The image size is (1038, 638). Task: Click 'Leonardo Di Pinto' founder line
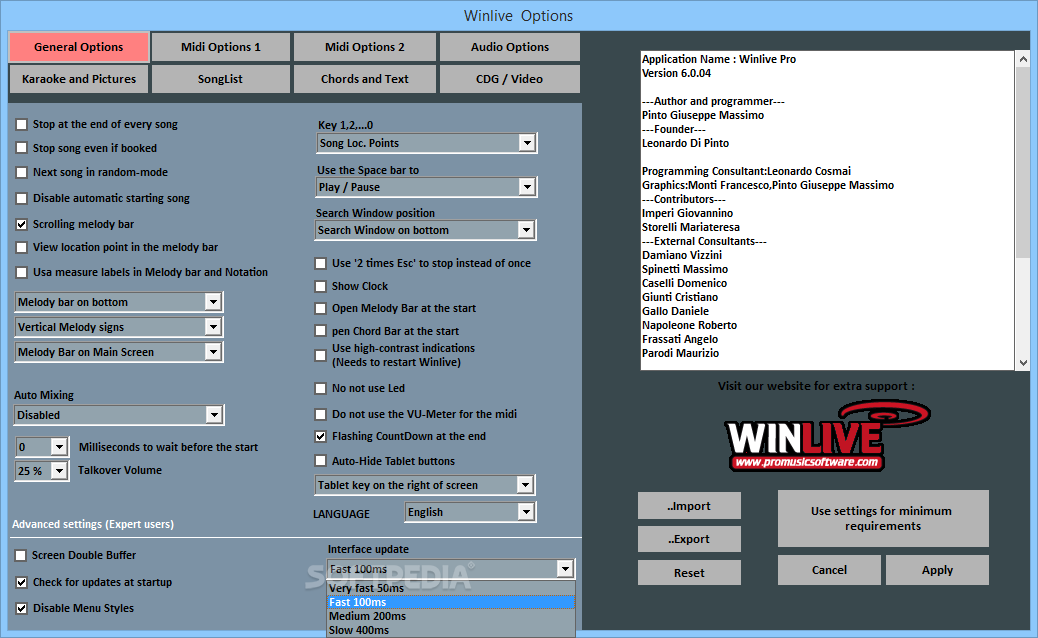[685, 143]
